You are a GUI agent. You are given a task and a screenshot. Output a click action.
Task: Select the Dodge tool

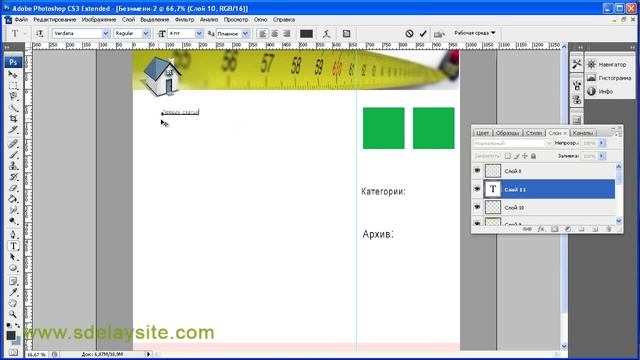[13, 221]
